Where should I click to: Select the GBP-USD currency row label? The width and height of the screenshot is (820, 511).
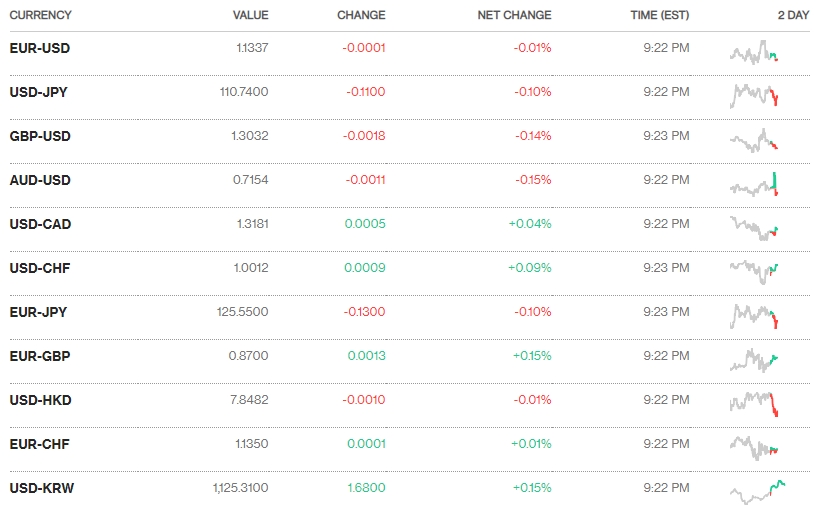[39, 136]
